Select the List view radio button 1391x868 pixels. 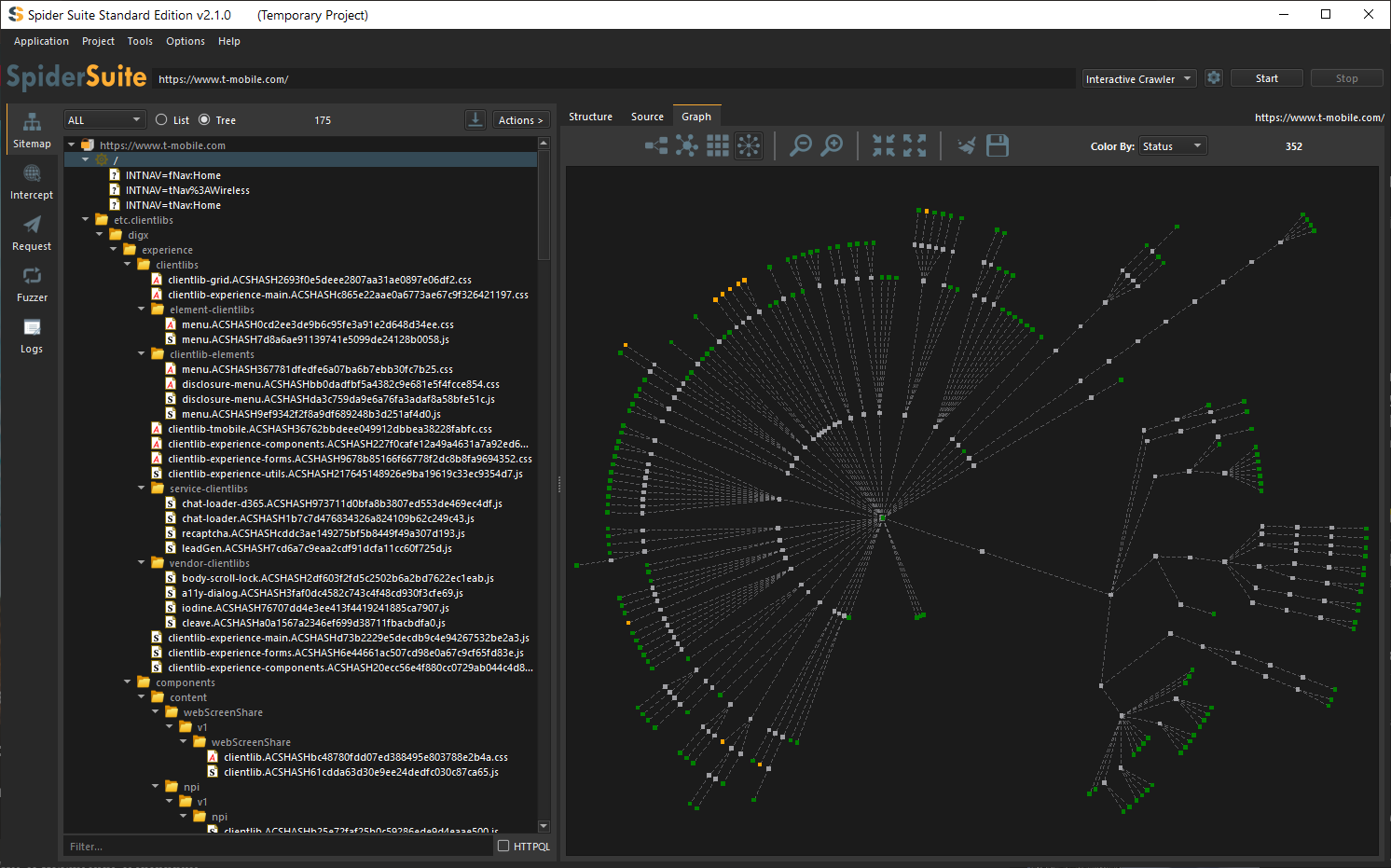[x=161, y=119]
